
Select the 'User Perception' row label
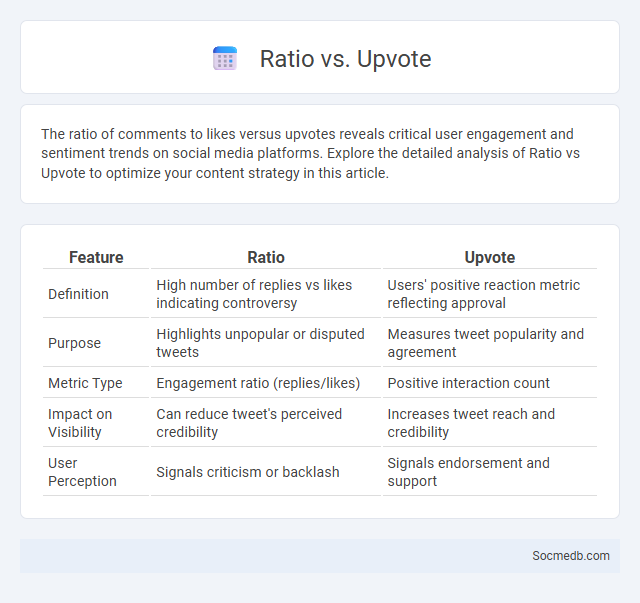(x=82, y=472)
